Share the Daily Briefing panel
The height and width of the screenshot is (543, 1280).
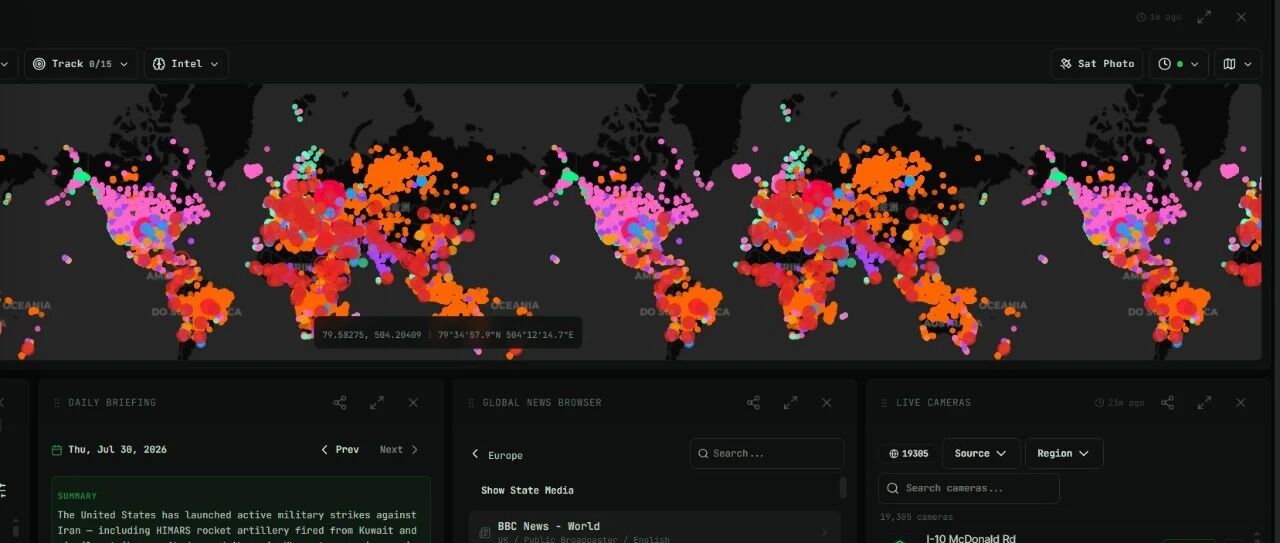point(340,402)
